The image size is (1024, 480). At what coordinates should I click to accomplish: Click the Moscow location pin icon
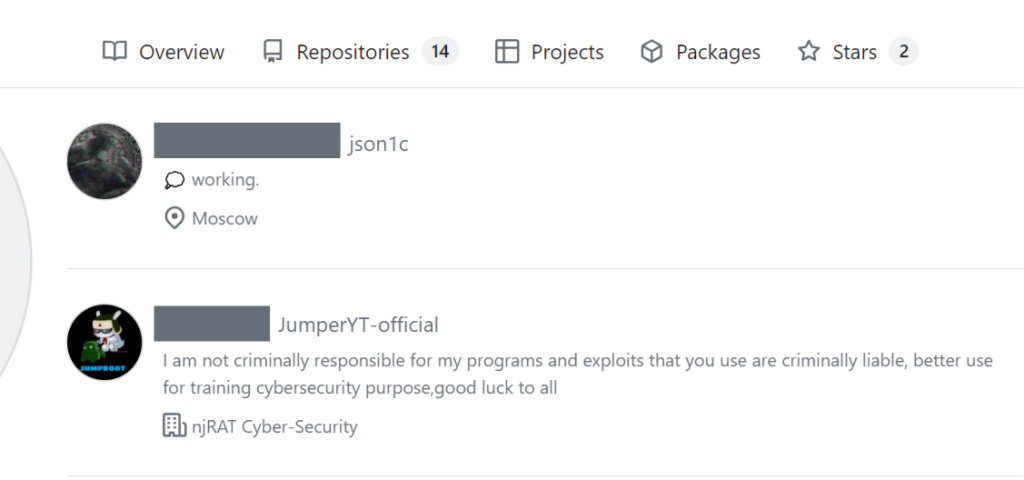pyautogui.click(x=174, y=219)
